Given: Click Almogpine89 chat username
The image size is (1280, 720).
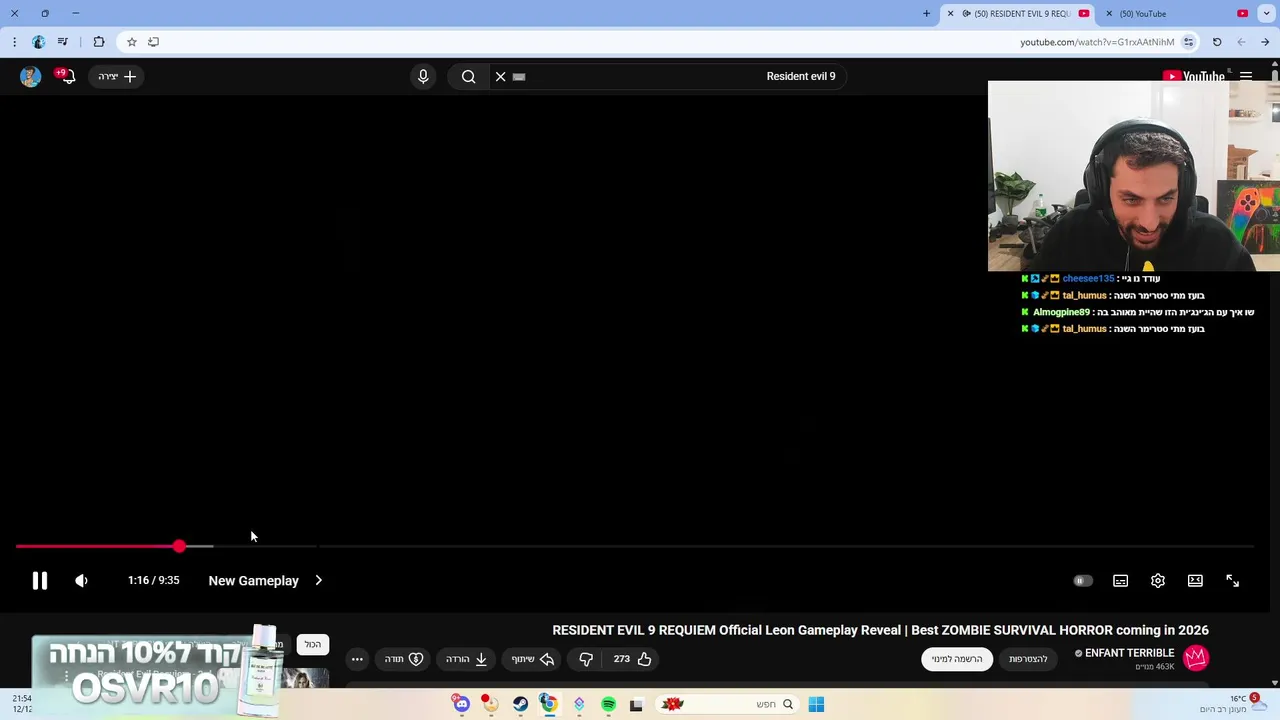Looking at the screenshot, I should point(1061,312).
